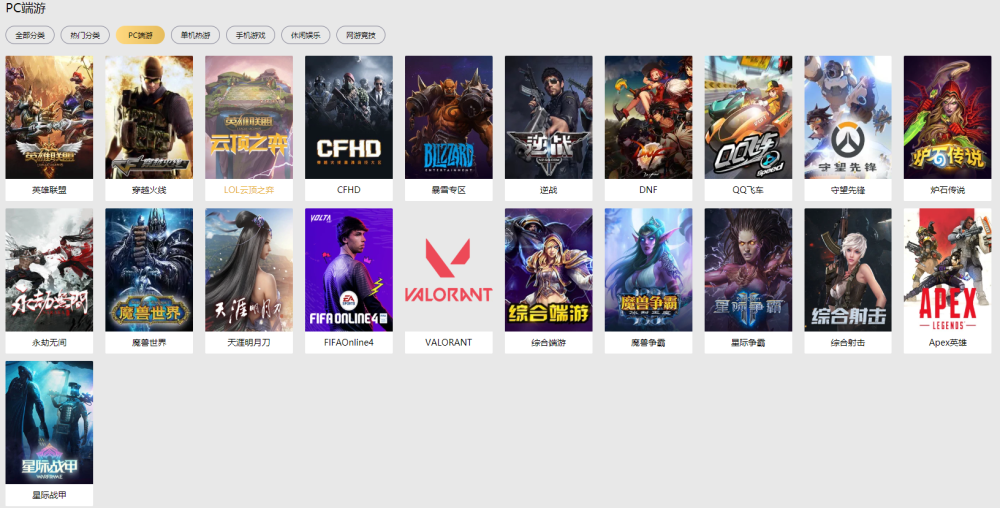This screenshot has width=1000, height=508.
Task: Select the 星际战甲 Warframe cover
Action: click(x=49, y=423)
